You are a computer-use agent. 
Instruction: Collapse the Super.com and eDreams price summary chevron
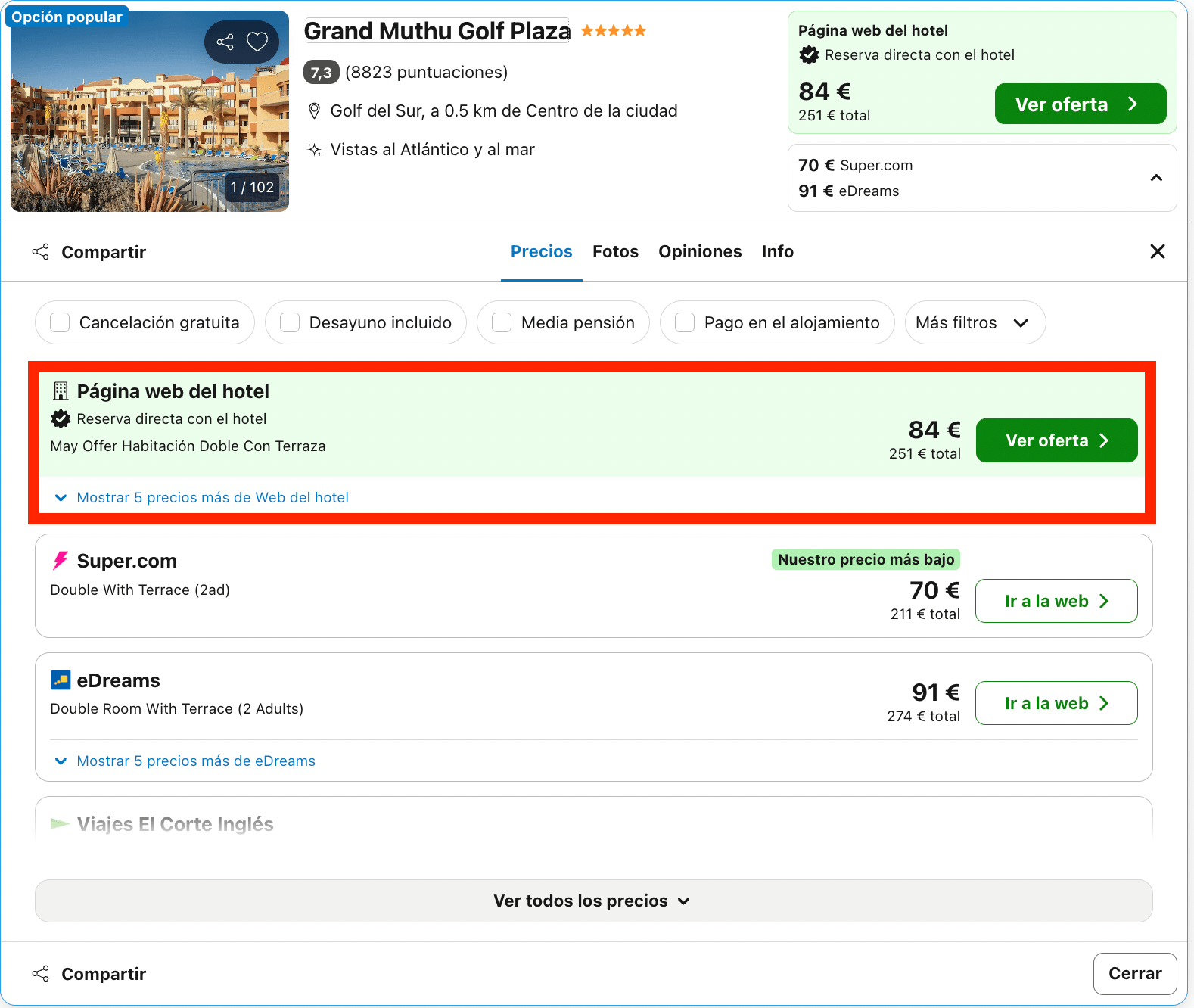[x=1156, y=178]
